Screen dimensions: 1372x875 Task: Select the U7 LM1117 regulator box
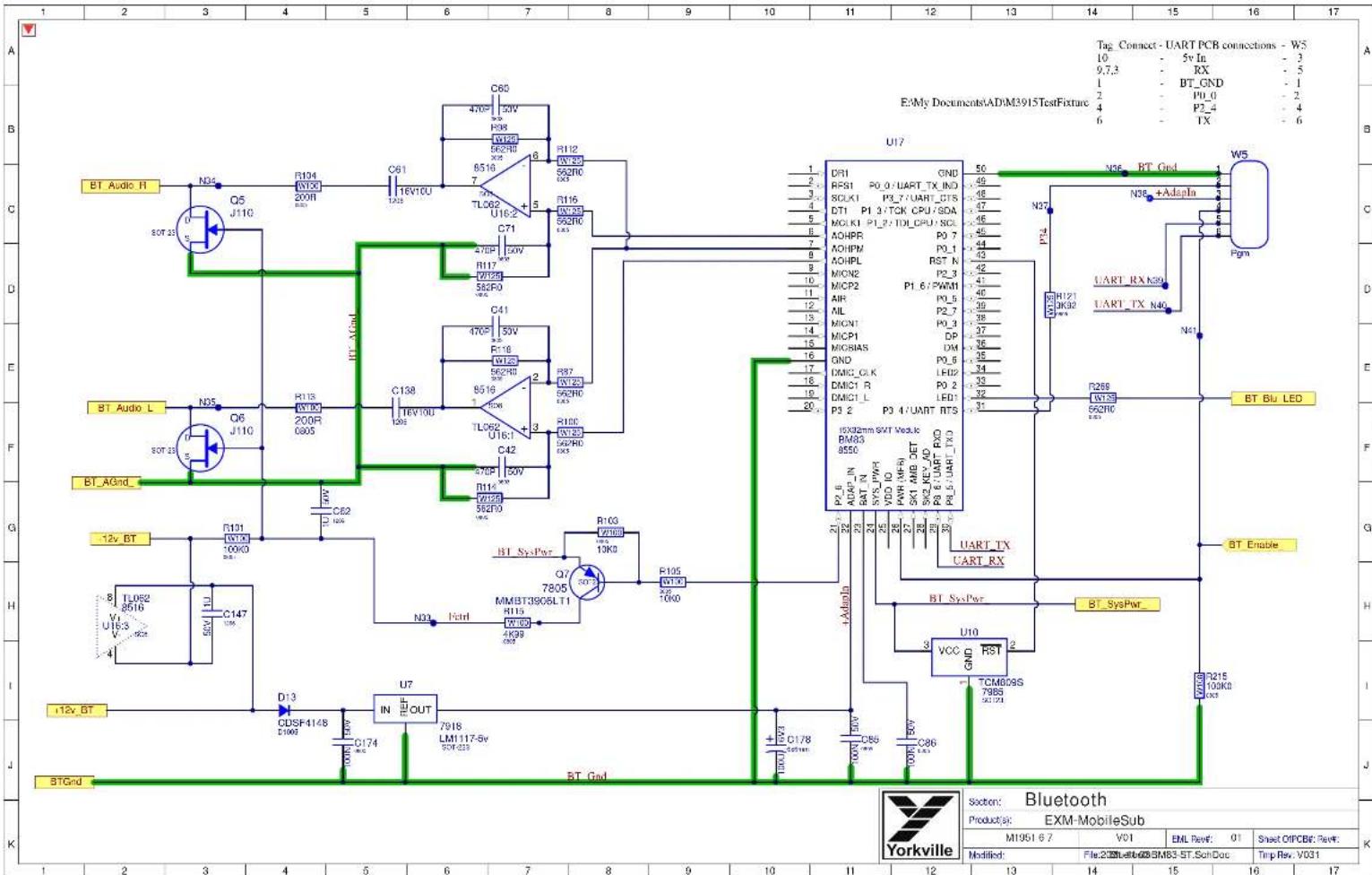click(x=405, y=709)
